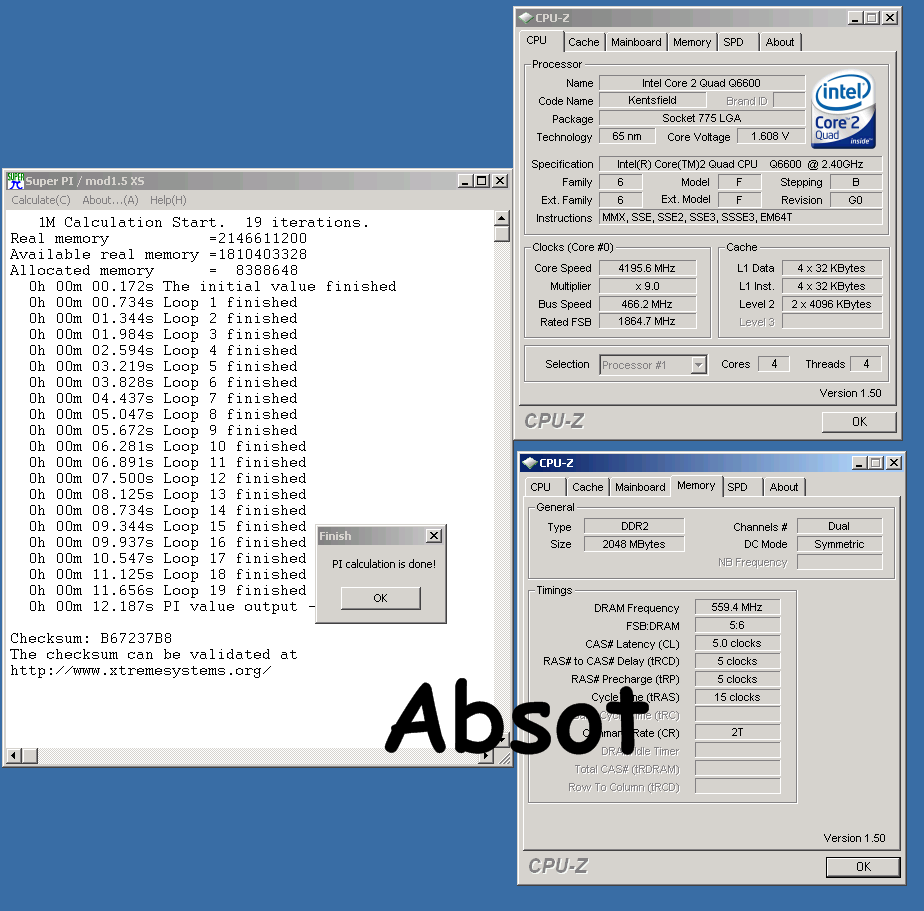Click the http://www.xtremesystems.org/ text
The height and width of the screenshot is (911, 924).
click(141, 671)
